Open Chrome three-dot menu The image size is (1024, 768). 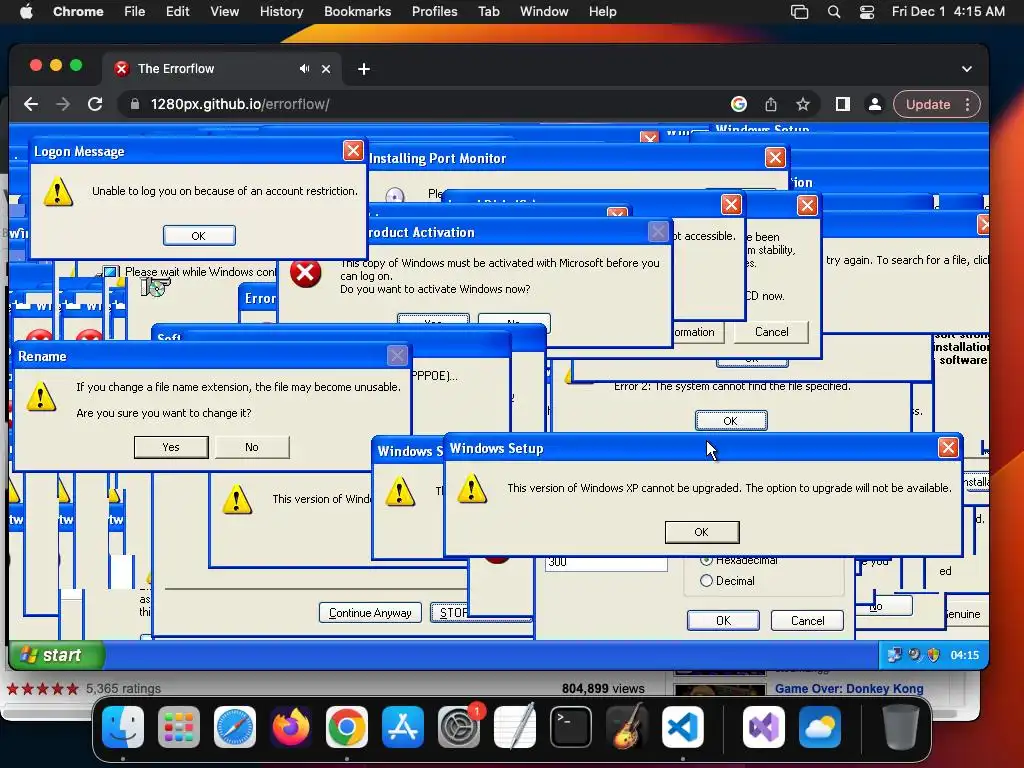(x=968, y=104)
